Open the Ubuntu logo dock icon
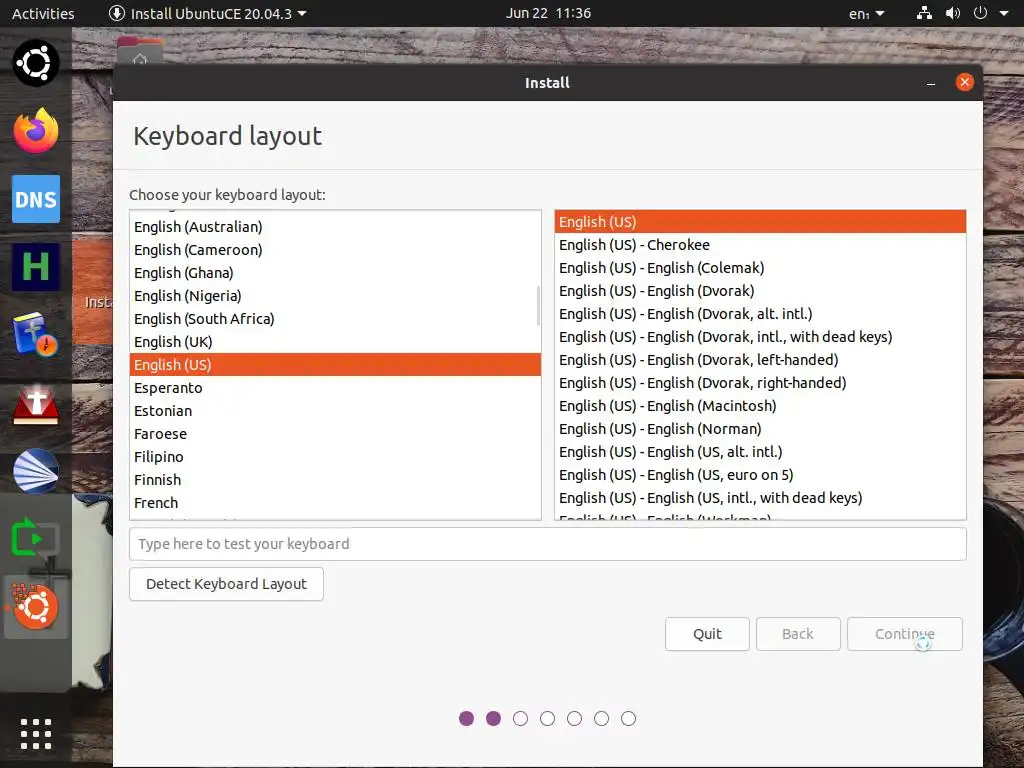This screenshot has width=1024, height=768. point(36,63)
